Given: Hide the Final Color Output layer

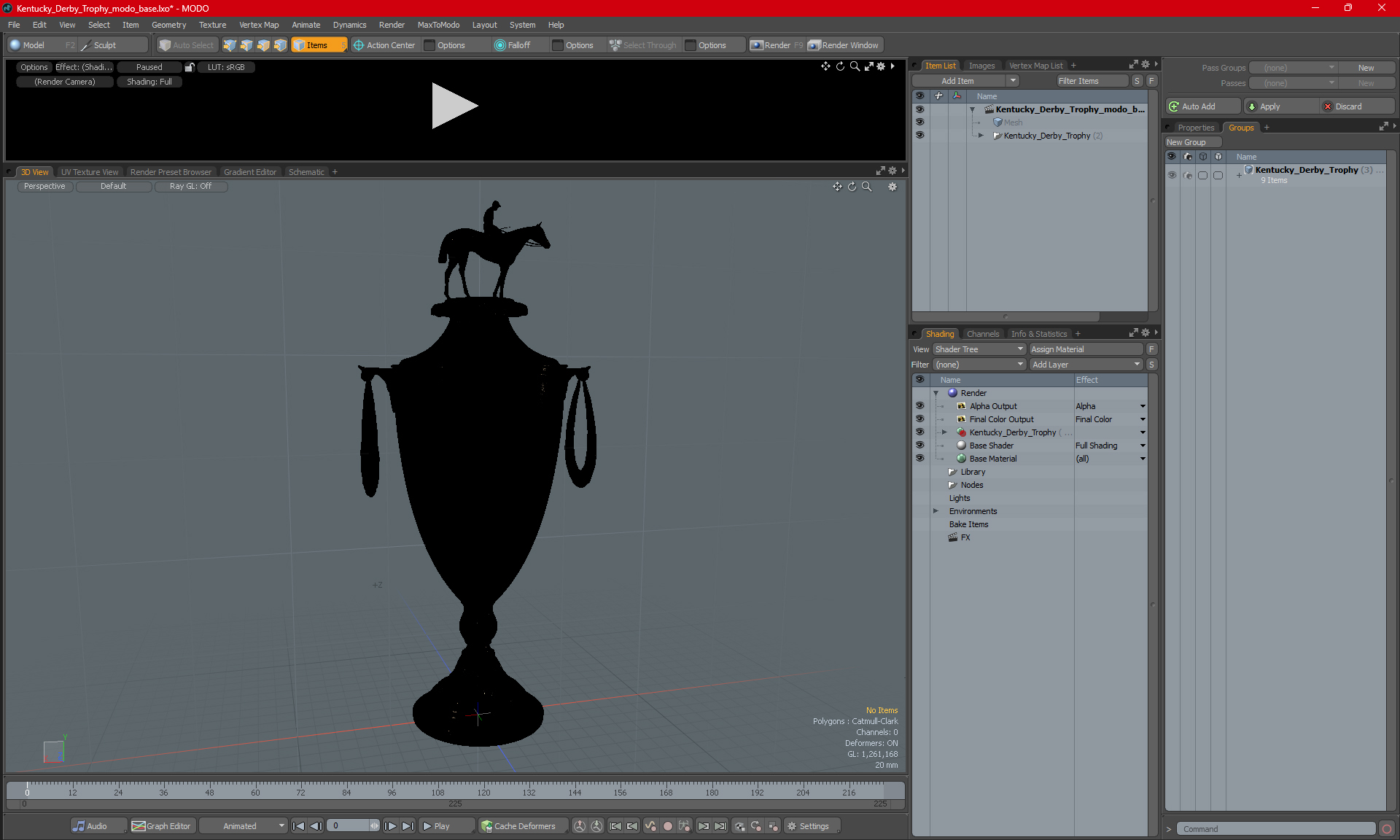Looking at the screenshot, I should tap(919, 419).
